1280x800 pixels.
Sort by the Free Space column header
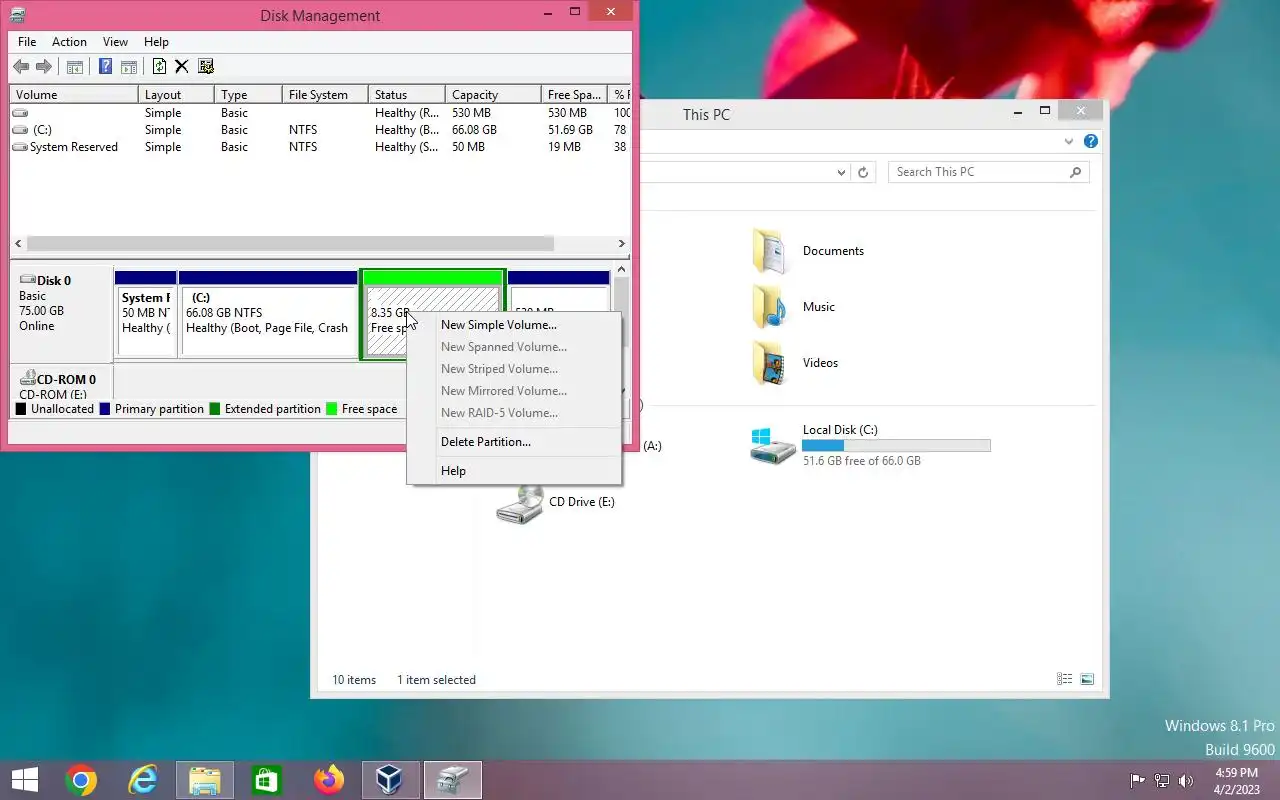point(574,95)
